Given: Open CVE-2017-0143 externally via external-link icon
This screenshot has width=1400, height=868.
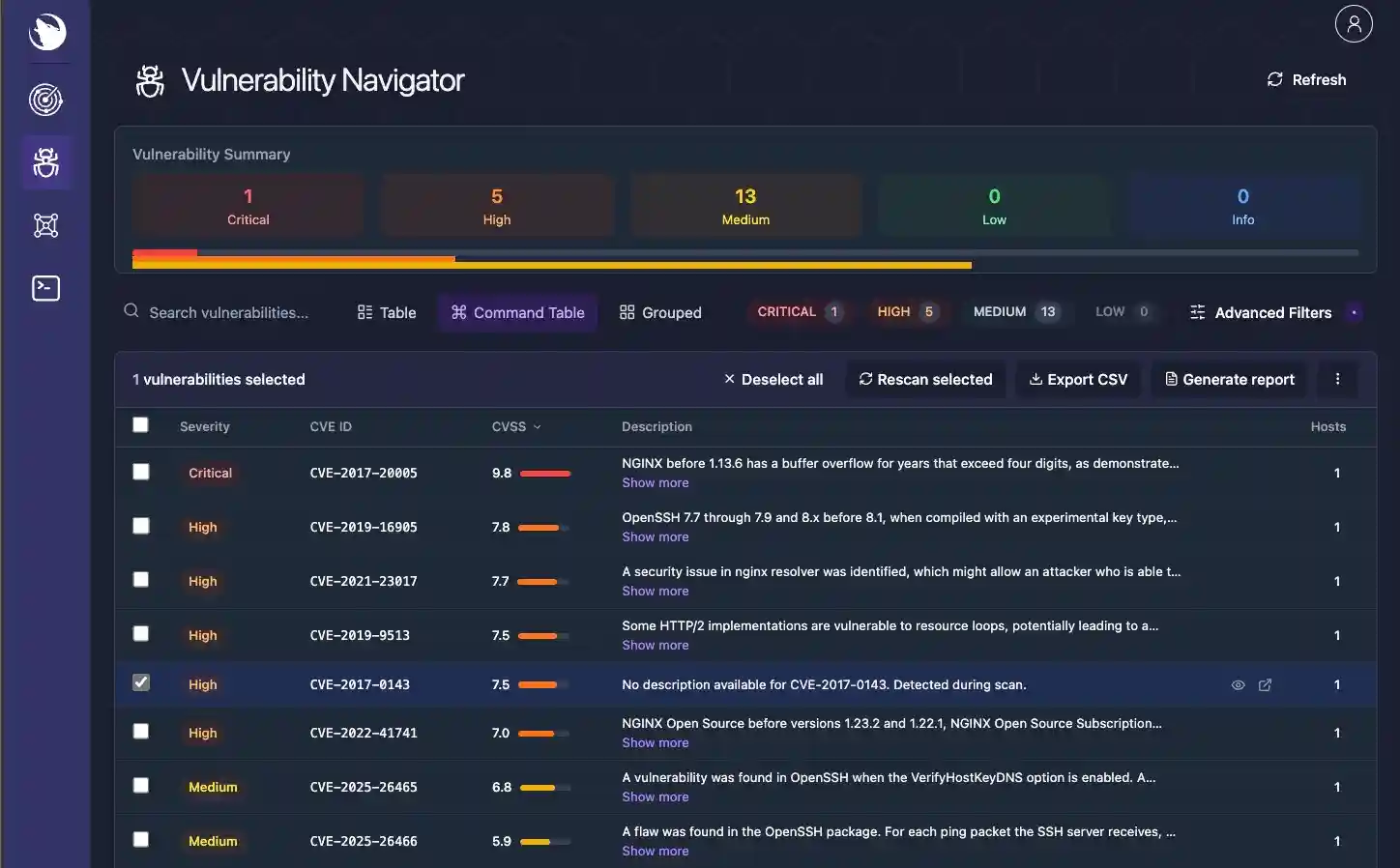Looking at the screenshot, I should (1266, 684).
